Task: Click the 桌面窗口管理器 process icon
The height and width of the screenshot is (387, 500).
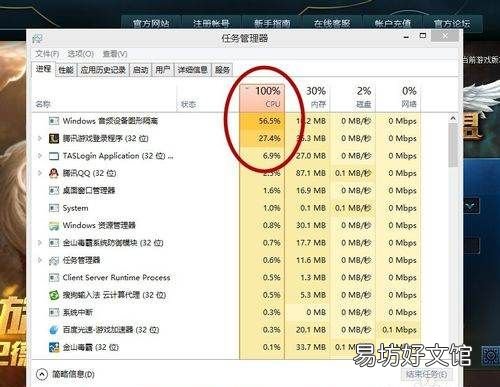Action: [54, 190]
